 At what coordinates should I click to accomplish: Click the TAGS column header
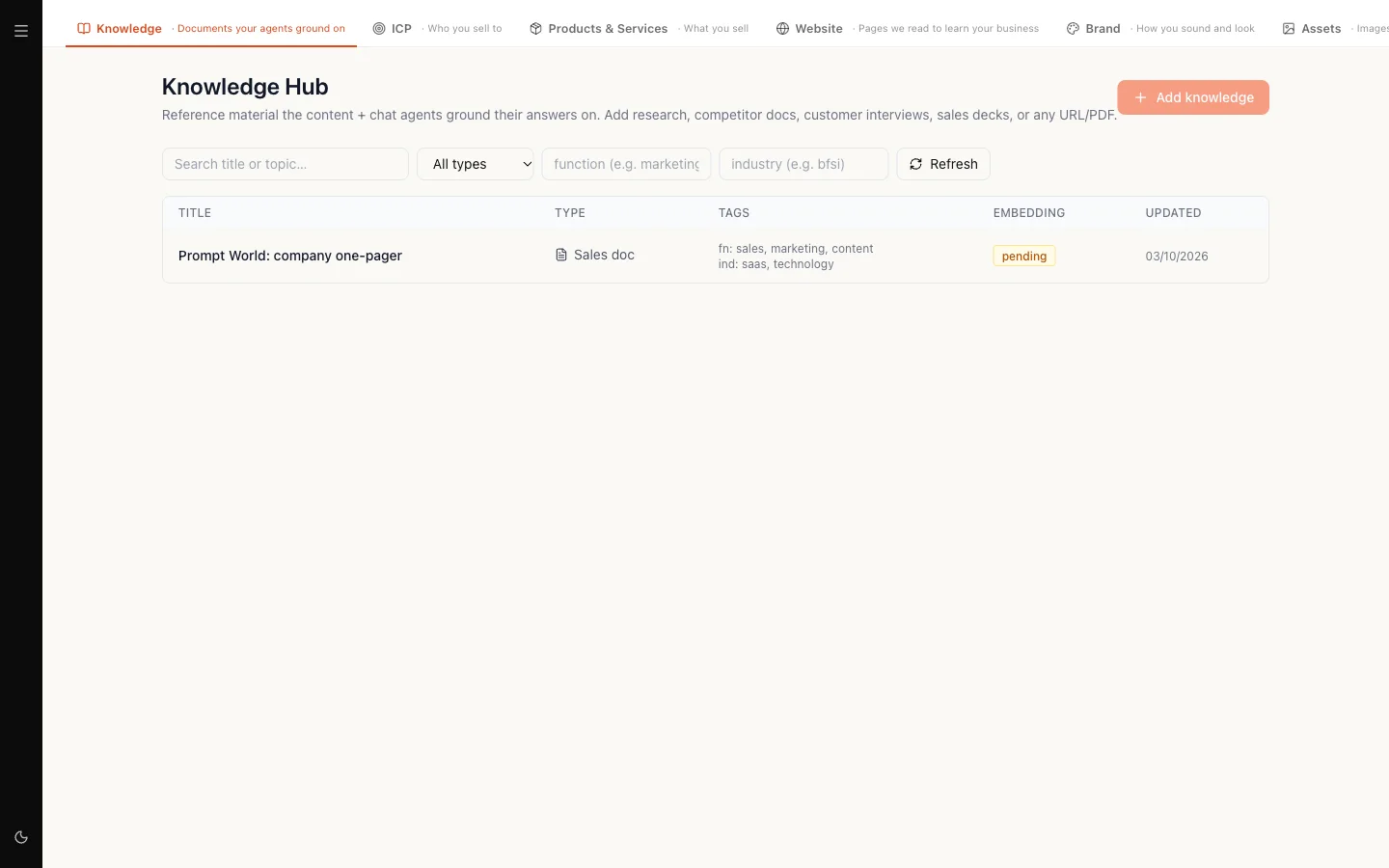coord(734,213)
